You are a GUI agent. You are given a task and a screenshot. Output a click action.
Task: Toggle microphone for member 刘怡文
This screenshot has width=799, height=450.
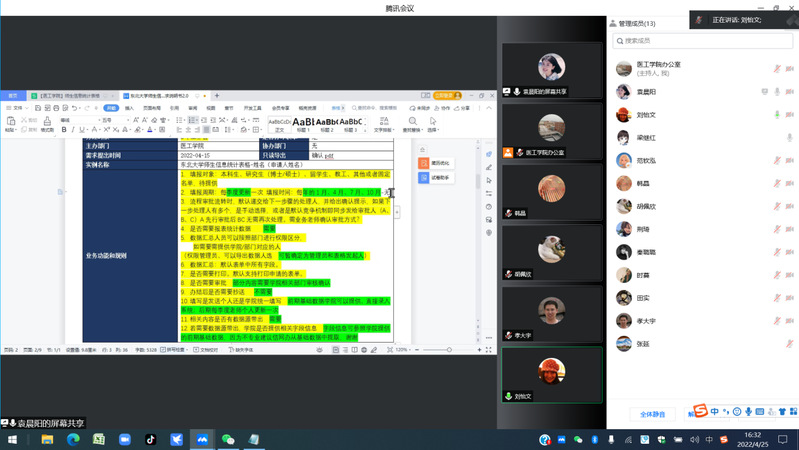(778, 115)
